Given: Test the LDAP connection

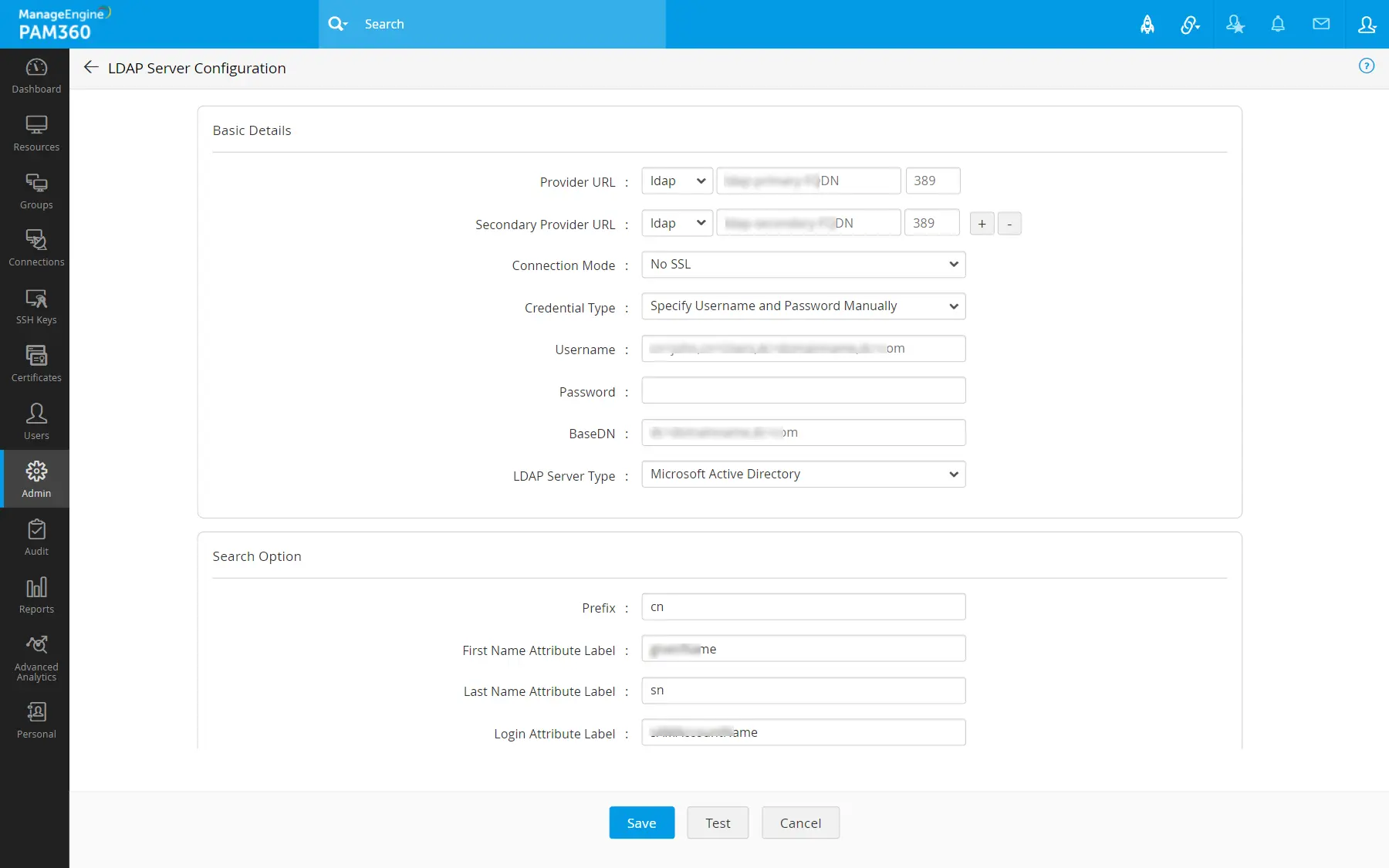Looking at the screenshot, I should point(717,822).
